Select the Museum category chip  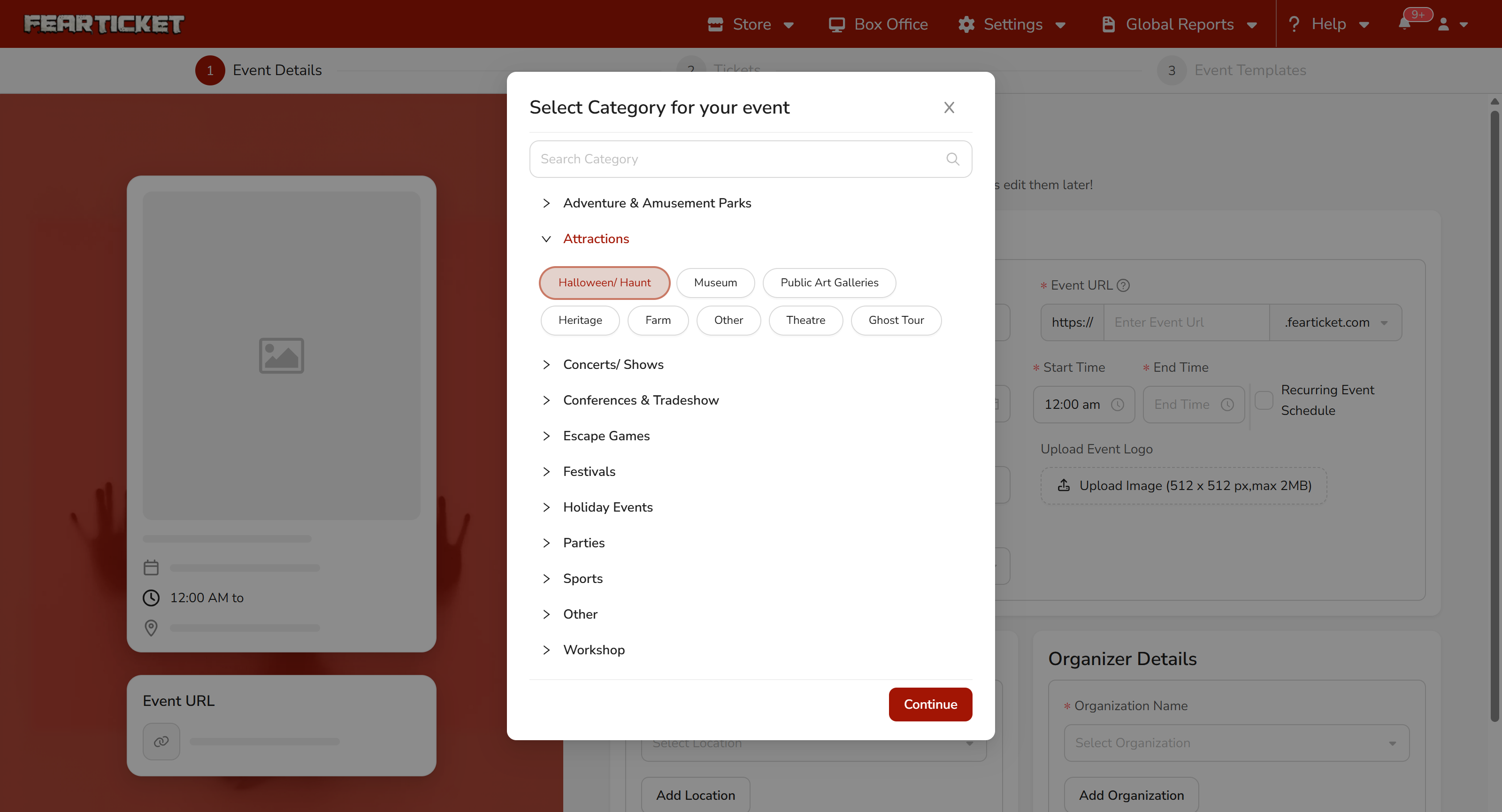715,283
